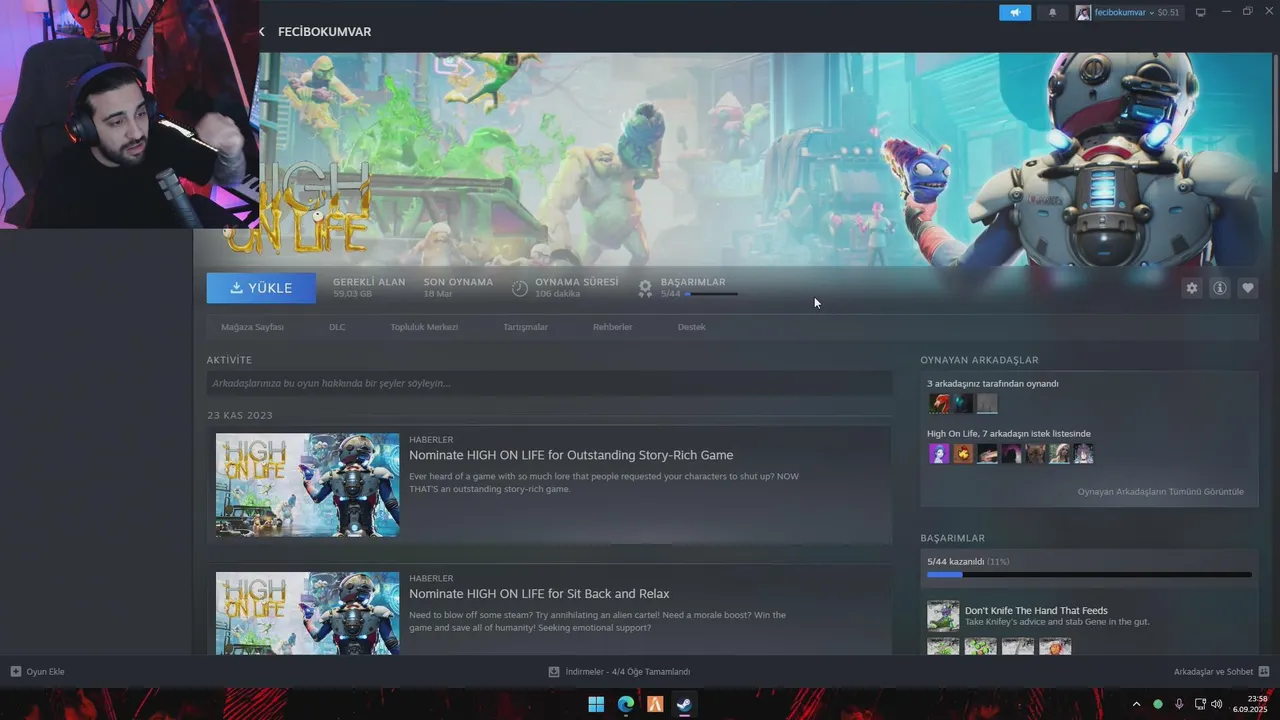This screenshot has width=1280, height=720.
Task: Open 'Don't Knife The Hand That Feeds' achievement icon
Action: tap(943, 616)
